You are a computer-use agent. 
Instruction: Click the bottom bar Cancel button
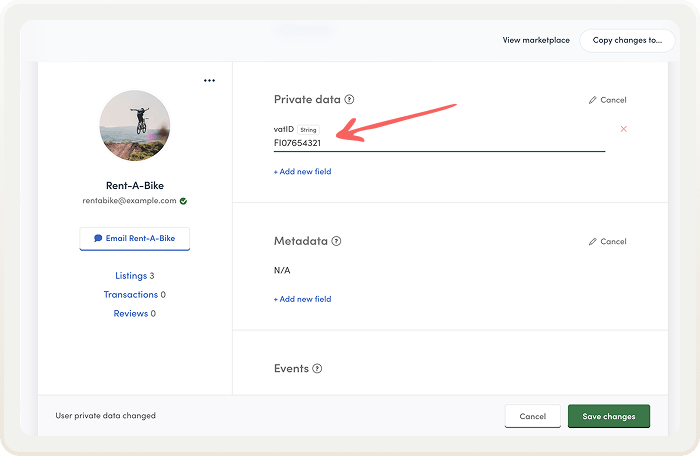click(x=533, y=416)
